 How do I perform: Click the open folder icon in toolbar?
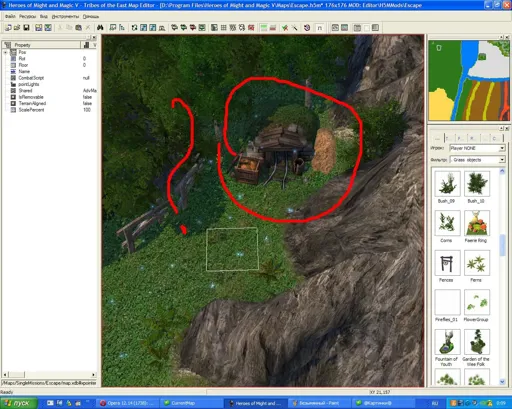(x=17, y=28)
